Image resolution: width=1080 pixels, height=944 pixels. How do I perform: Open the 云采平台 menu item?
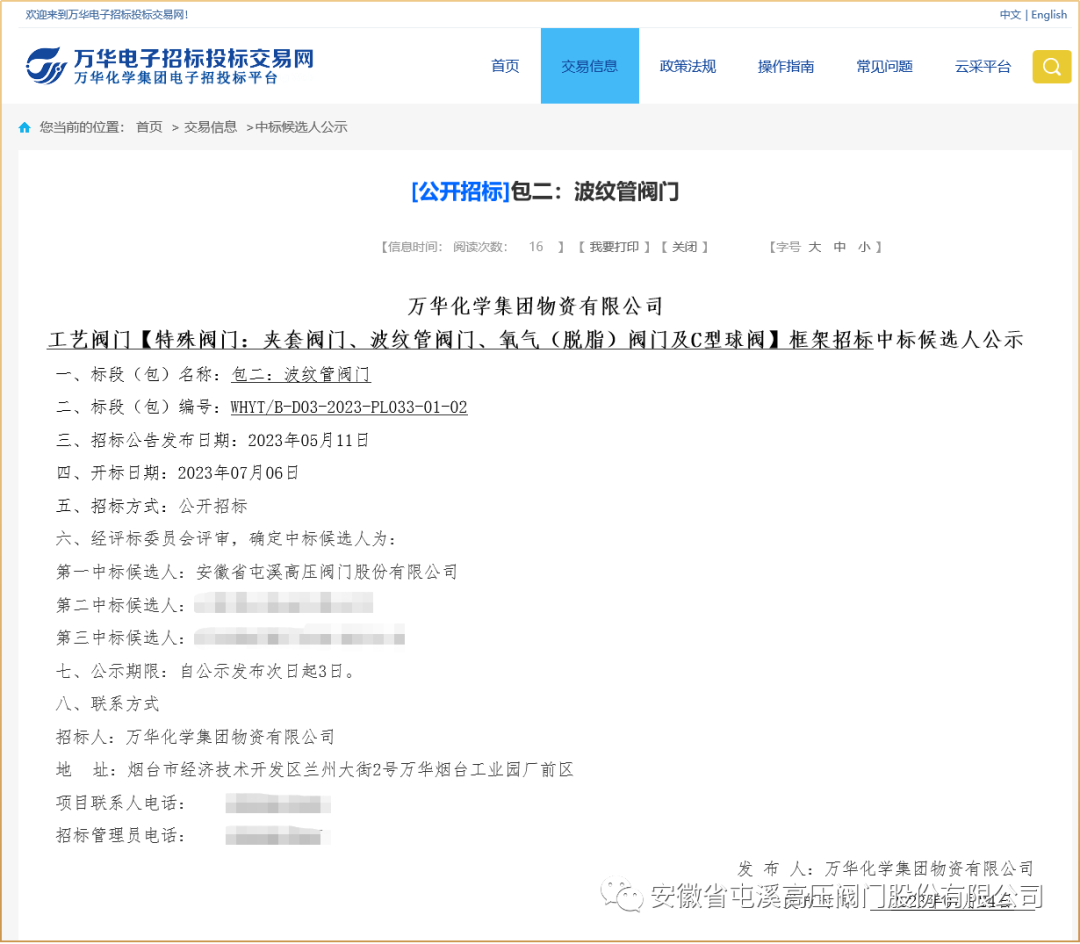pos(983,66)
